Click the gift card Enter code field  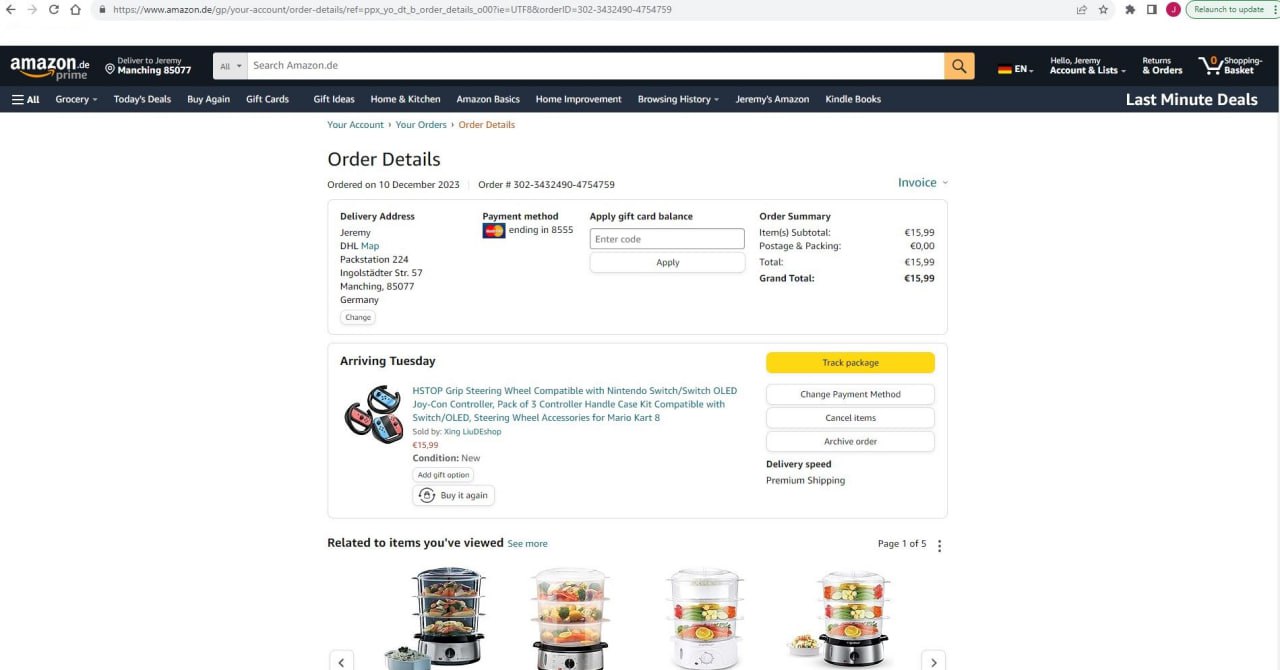coord(667,239)
